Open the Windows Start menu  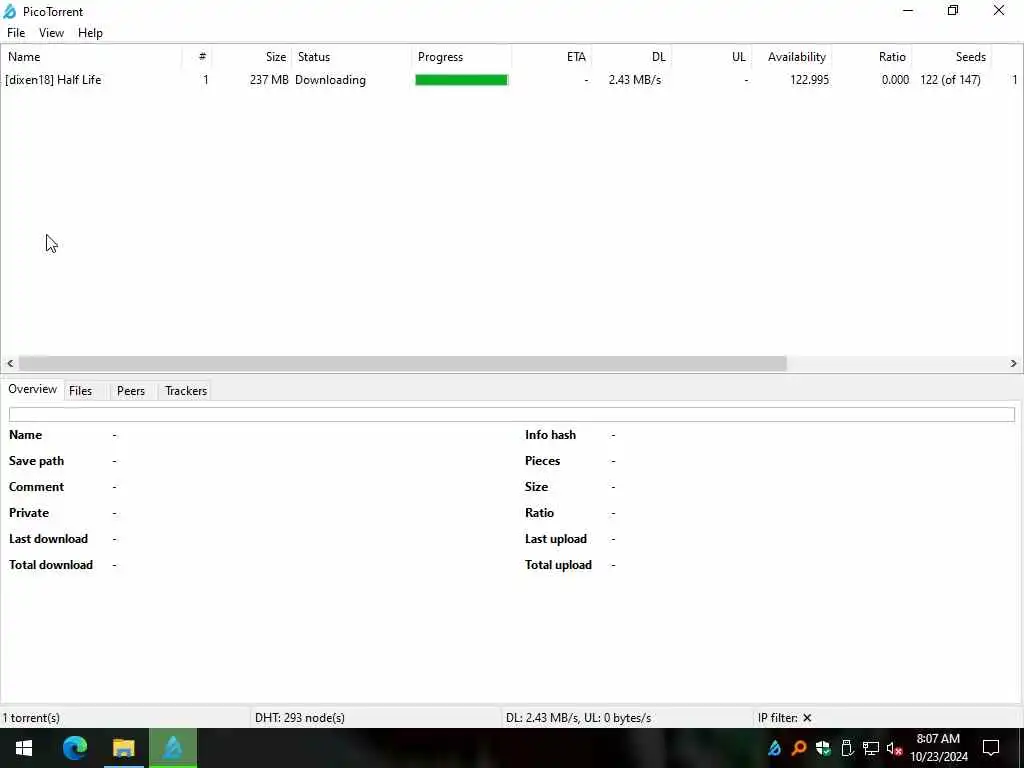[24, 748]
